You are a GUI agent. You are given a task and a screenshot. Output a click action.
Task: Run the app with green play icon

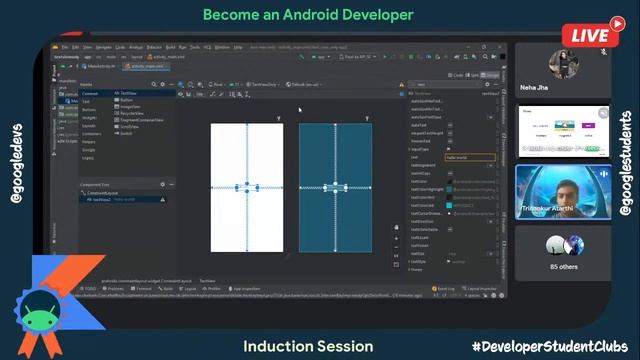pos(384,57)
